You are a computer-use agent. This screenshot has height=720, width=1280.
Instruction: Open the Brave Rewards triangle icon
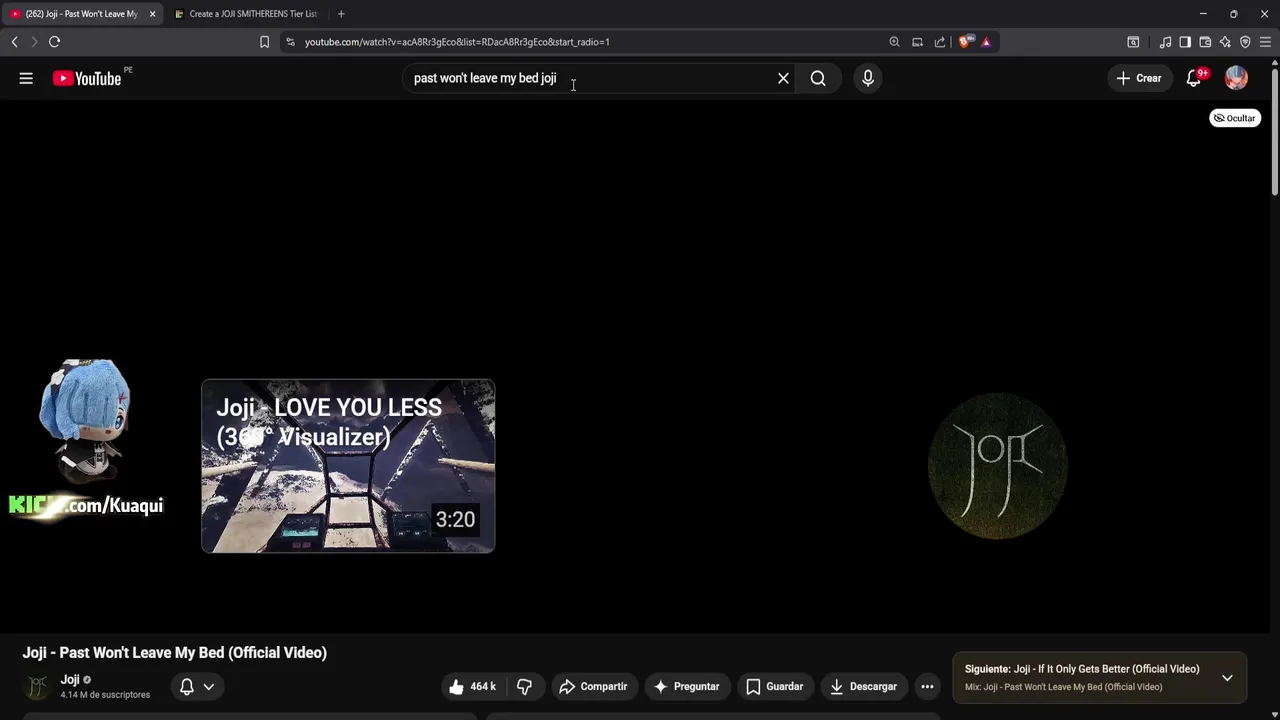coord(986,42)
